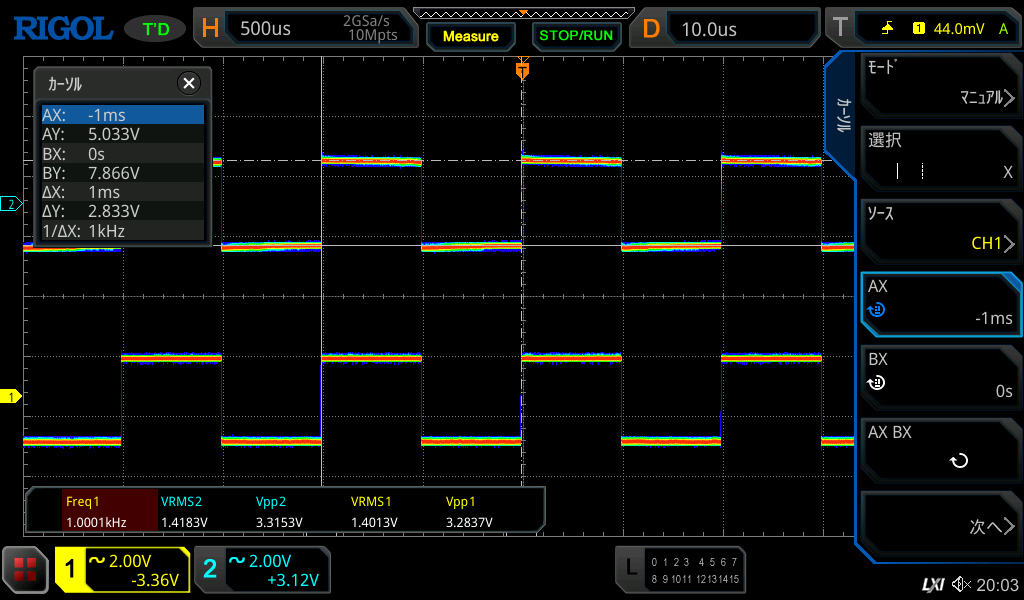Expand the モード マニュアル mode option
Screen dimensions: 1024x600
[x=940, y=84]
